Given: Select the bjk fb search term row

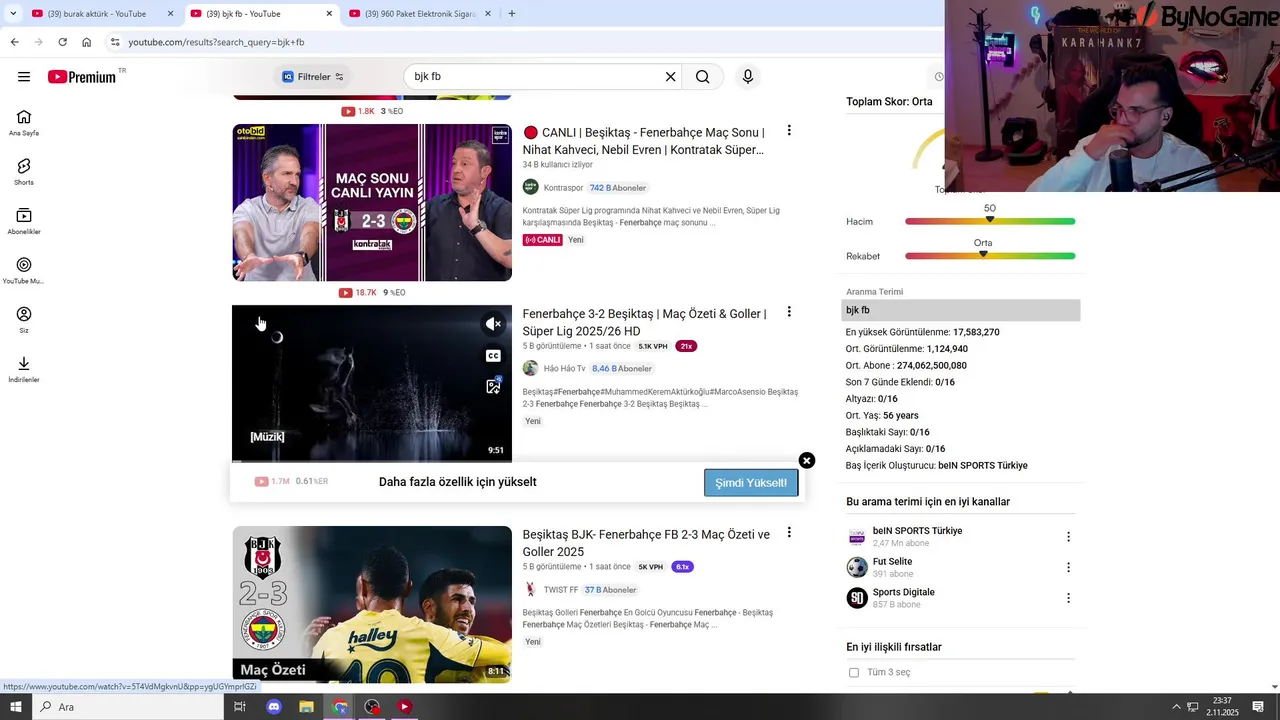Looking at the screenshot, I should coord(961,310).
